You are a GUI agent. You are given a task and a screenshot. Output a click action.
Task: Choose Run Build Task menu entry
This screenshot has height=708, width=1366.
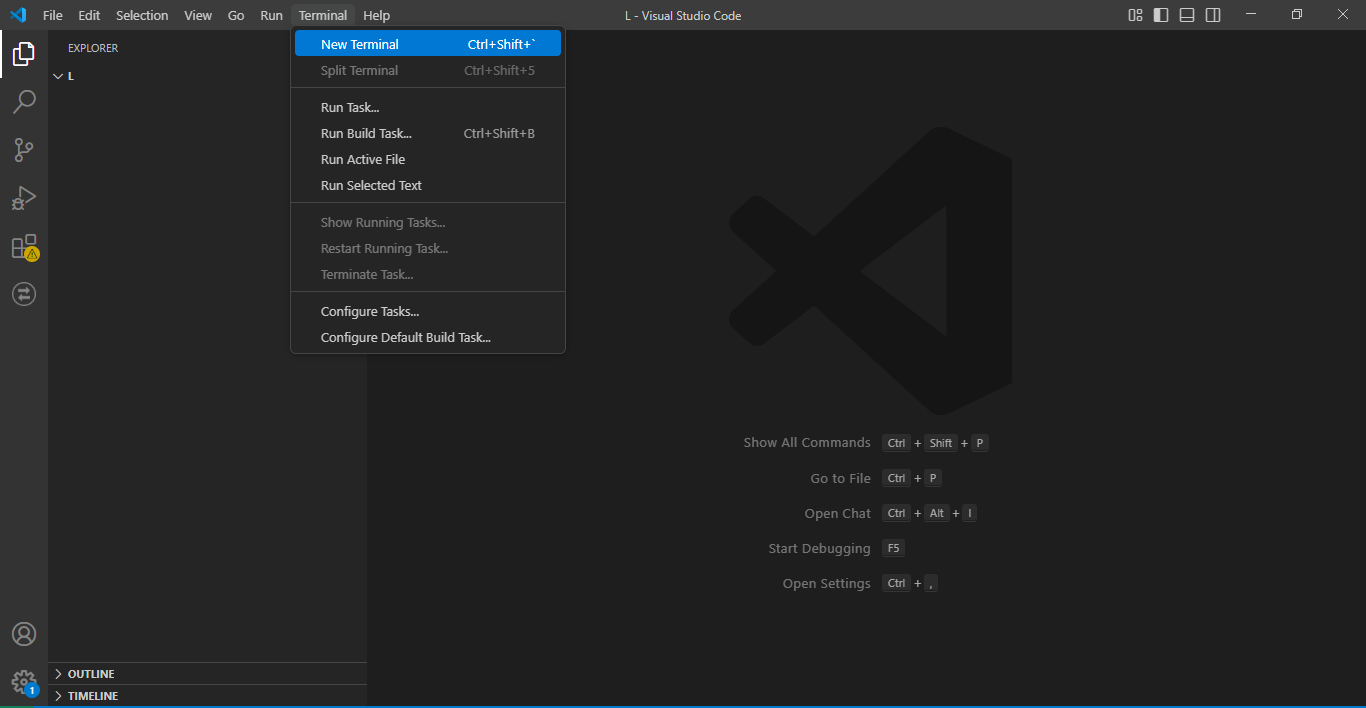(x=366, y=133)
